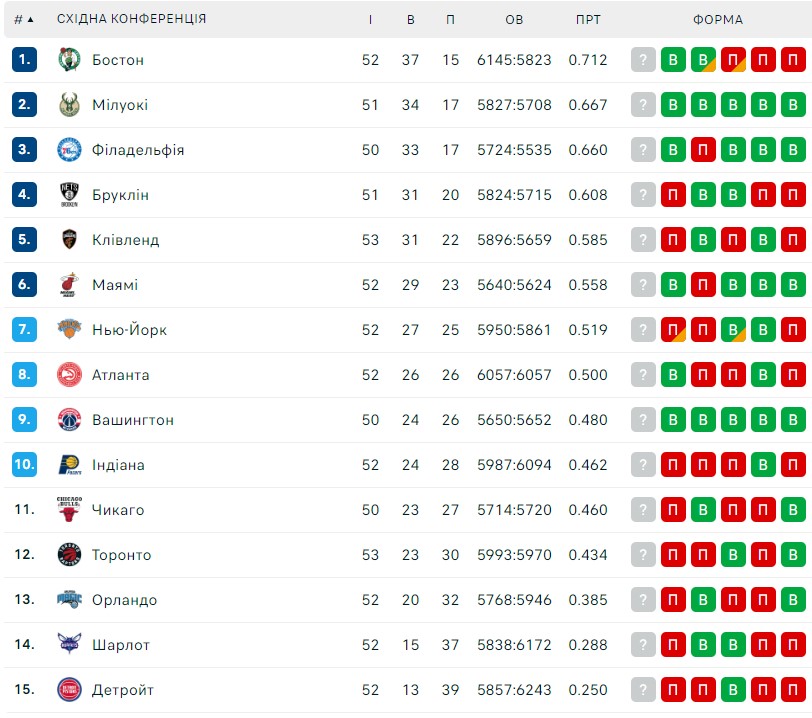The height and width of the screenshot is (718, 812).
Task: Click Boston's gray question mark form badge
Action: pos(643,60)
